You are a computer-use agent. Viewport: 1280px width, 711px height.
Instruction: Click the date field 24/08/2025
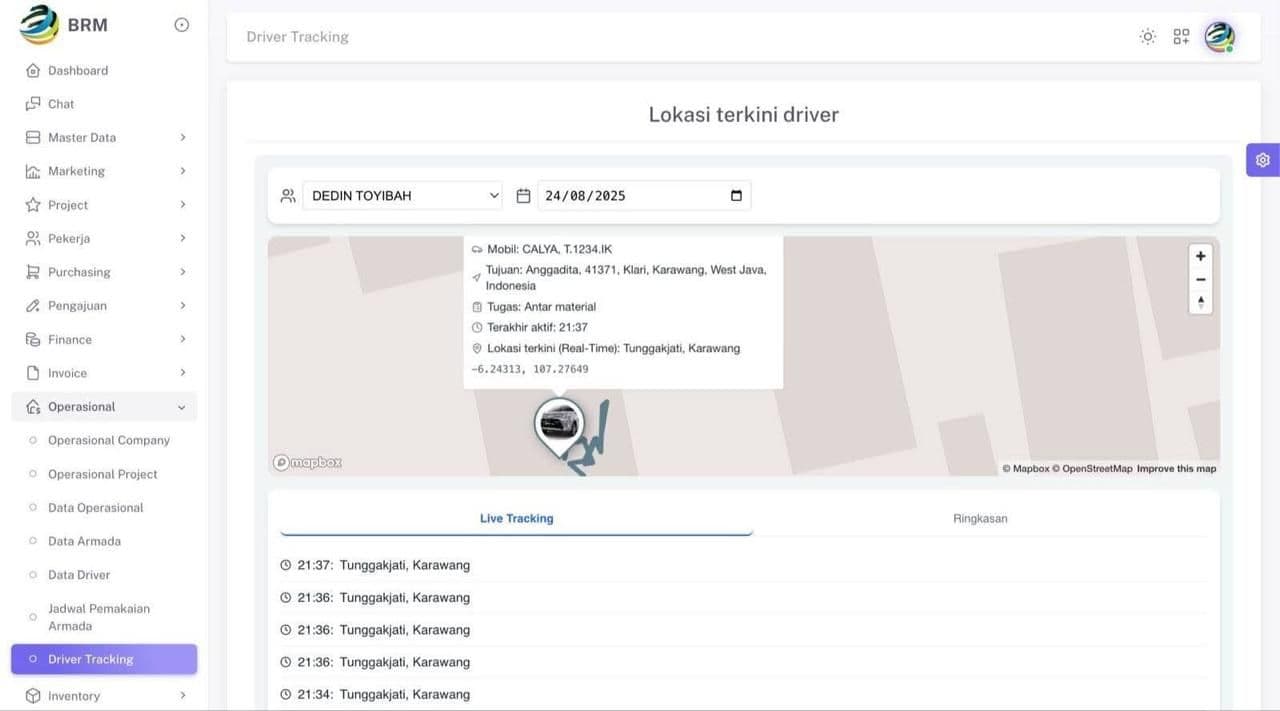point(644,196)
